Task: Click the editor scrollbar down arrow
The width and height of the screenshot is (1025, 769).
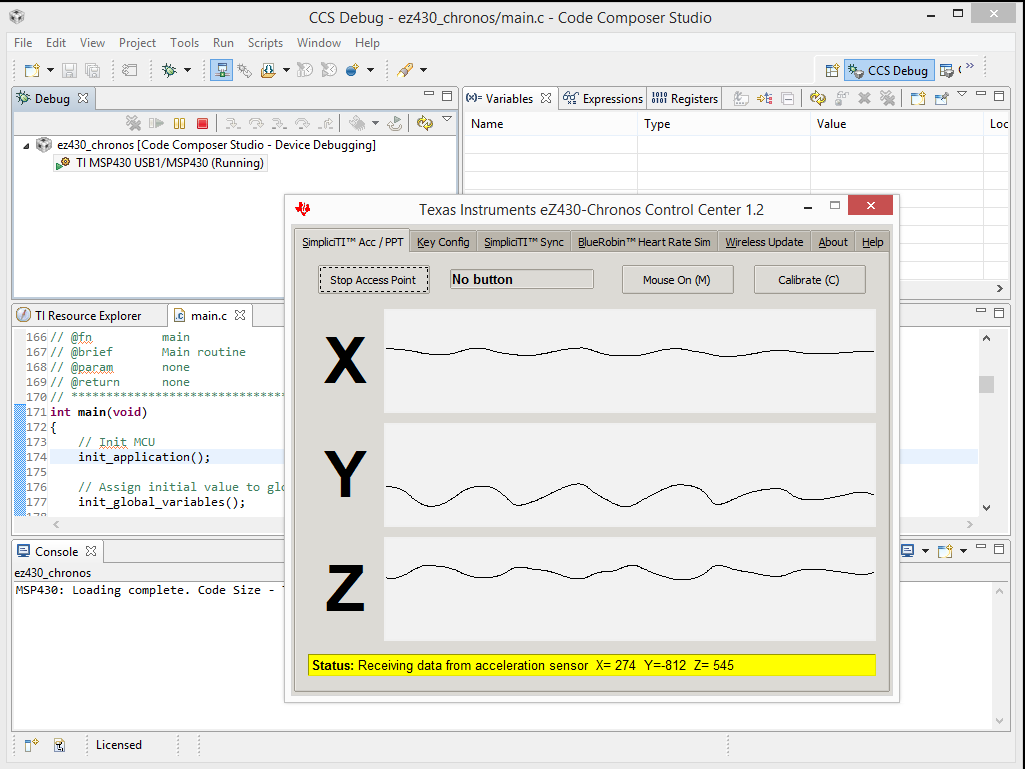Action: pos(986,507)
